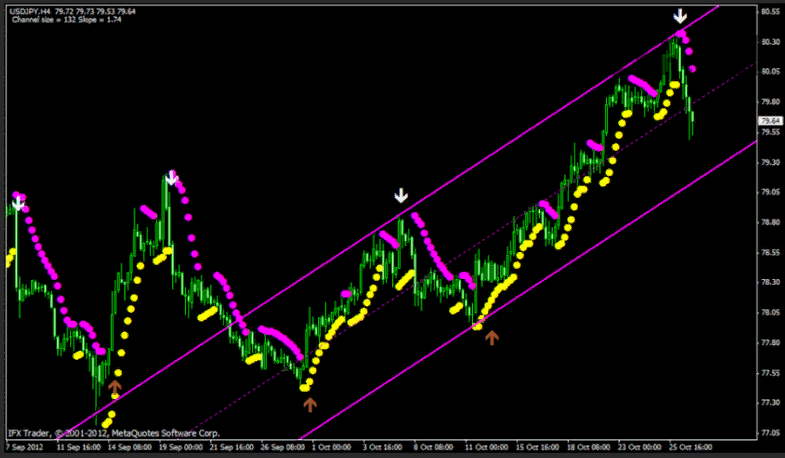This screenshot has height=458, width=785.
Task: Click the USDJPY,H4 chart title
Action: pyautogui.click(x=34, y=10)
